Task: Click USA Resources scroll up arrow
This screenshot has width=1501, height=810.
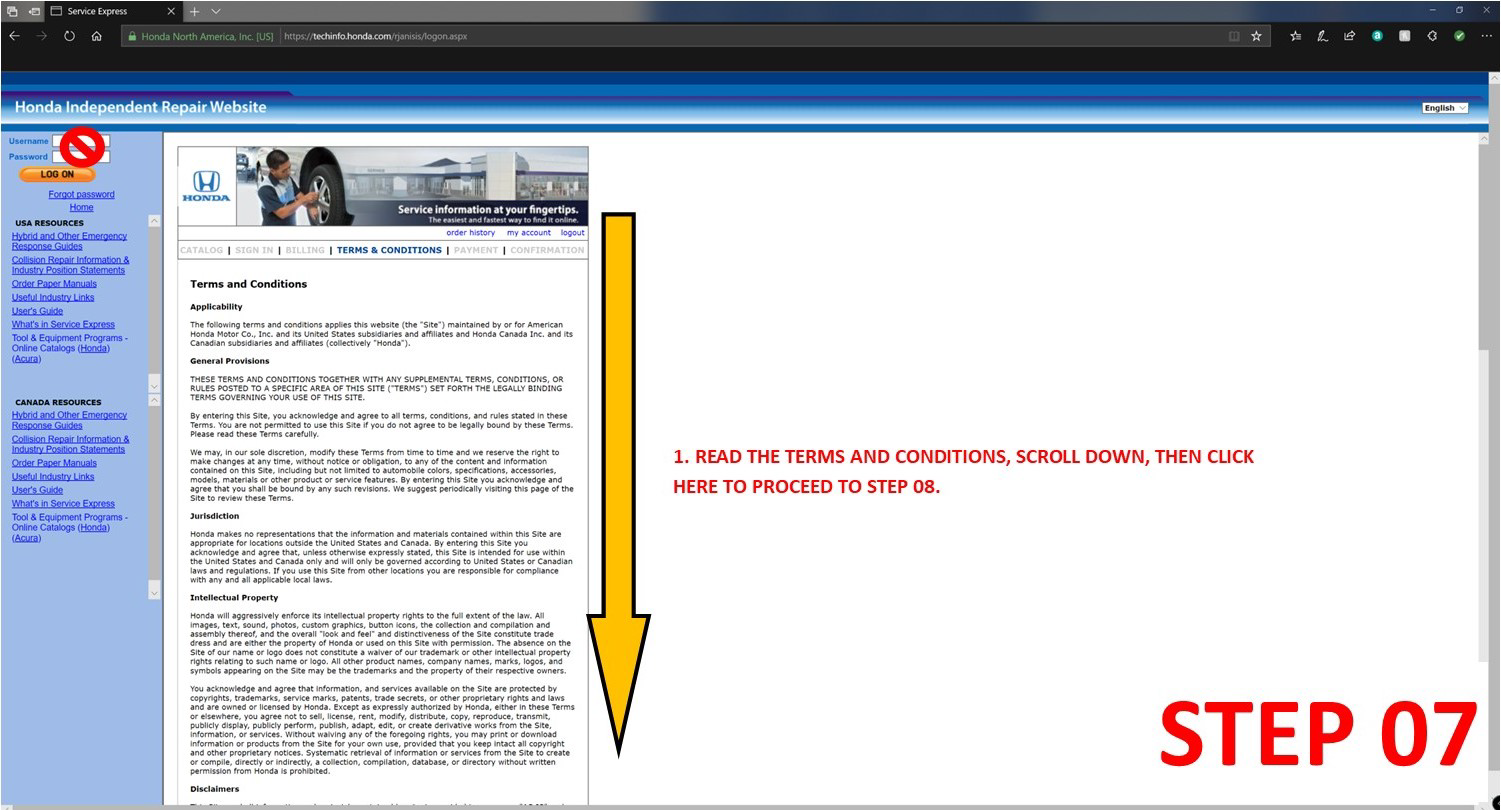Action: tap(154, 221)
